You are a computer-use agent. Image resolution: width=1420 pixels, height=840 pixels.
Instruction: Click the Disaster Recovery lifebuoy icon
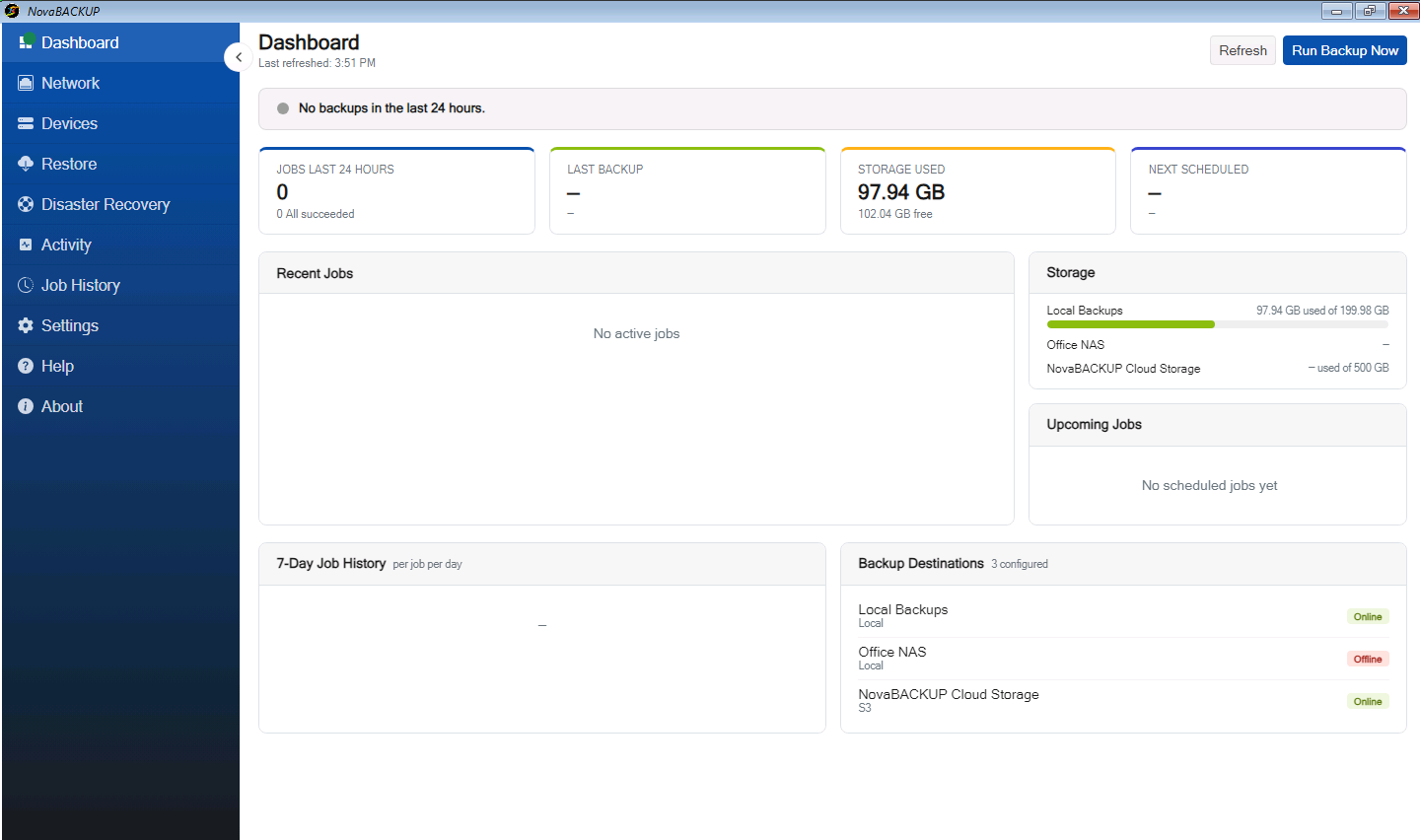pyautogui.click(x=26, y=204)
